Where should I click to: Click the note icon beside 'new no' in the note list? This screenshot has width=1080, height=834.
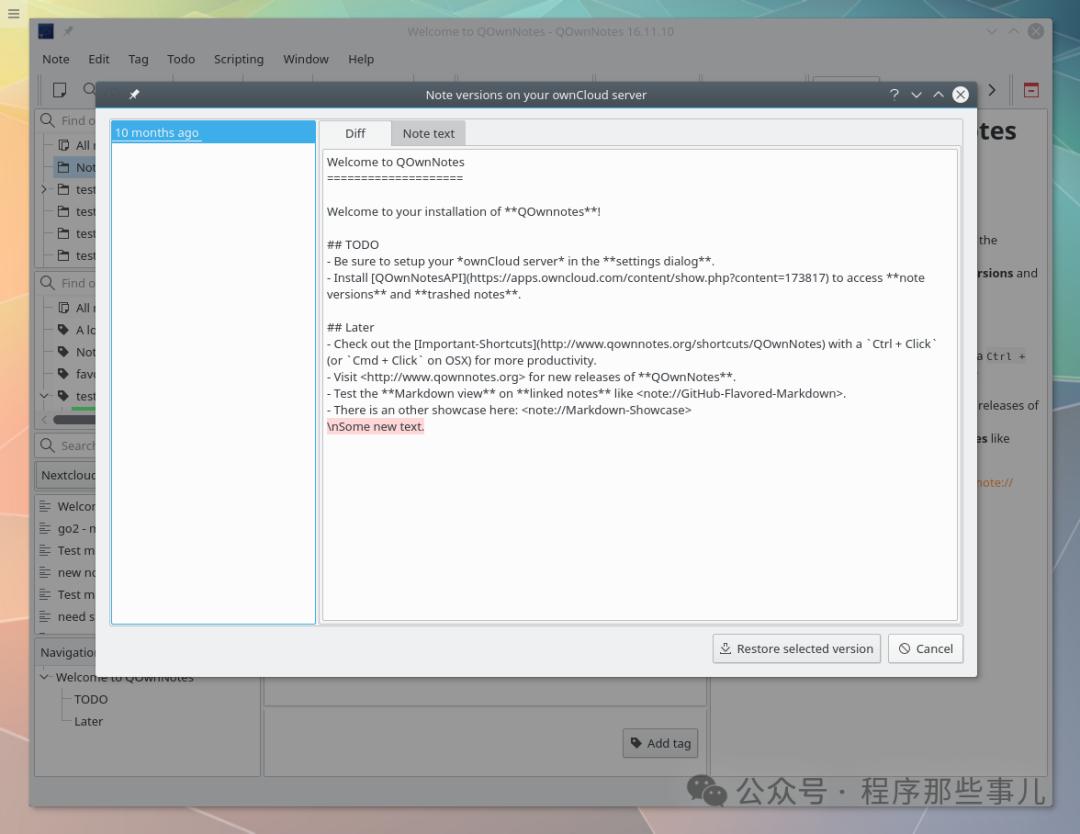coord(45,572)
